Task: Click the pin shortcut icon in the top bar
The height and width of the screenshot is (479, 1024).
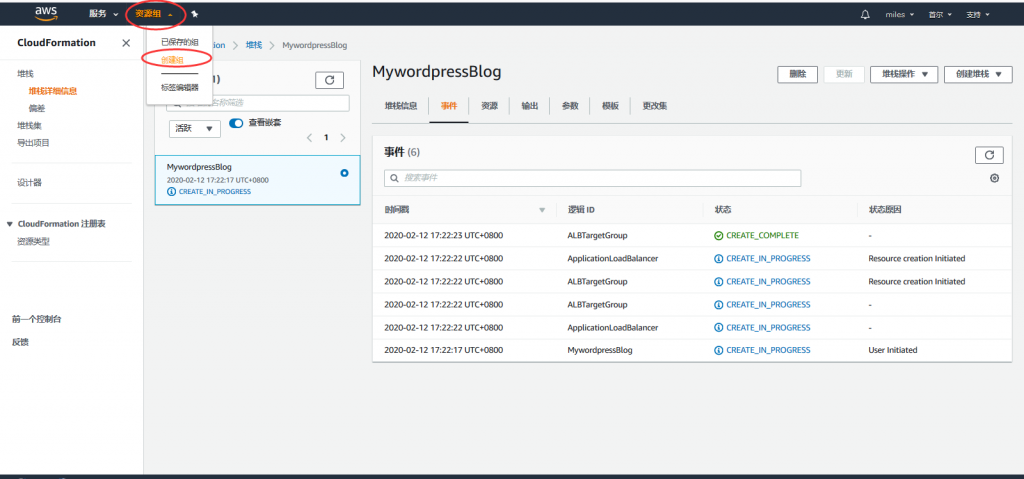Action: tap(195, 14)
